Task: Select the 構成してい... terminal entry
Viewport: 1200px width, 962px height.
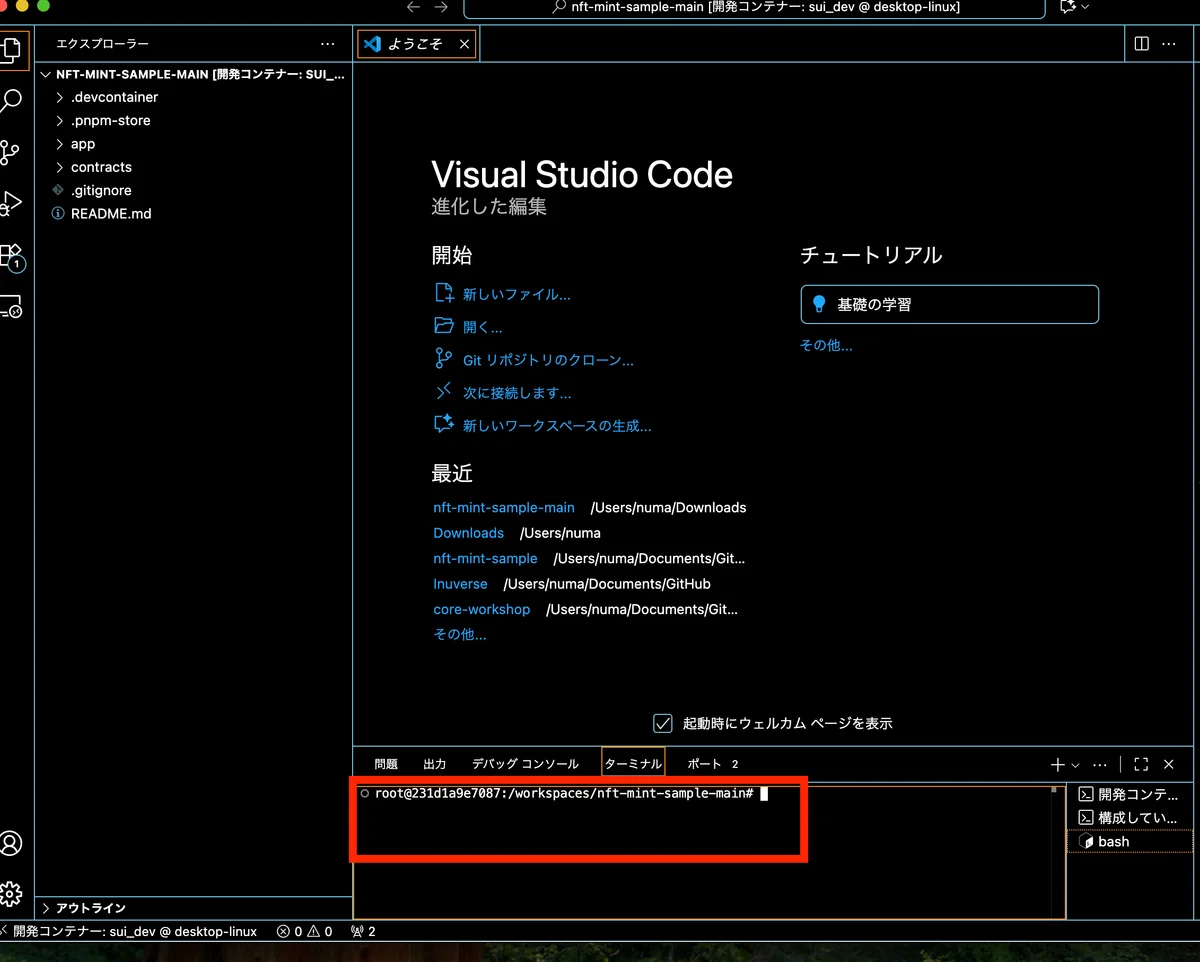Action: 1130,817
